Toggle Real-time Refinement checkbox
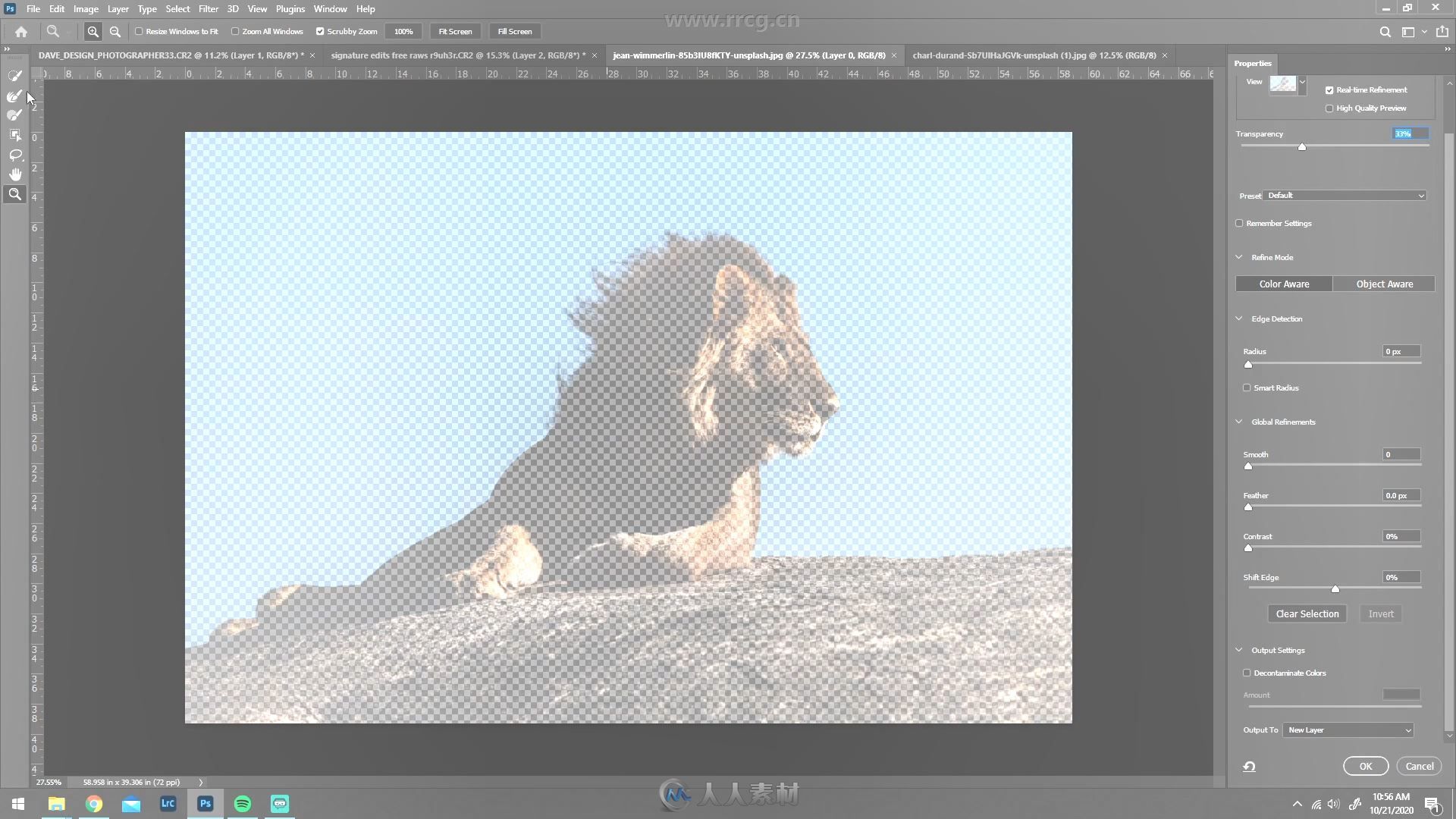 [x=1329, y=90]
